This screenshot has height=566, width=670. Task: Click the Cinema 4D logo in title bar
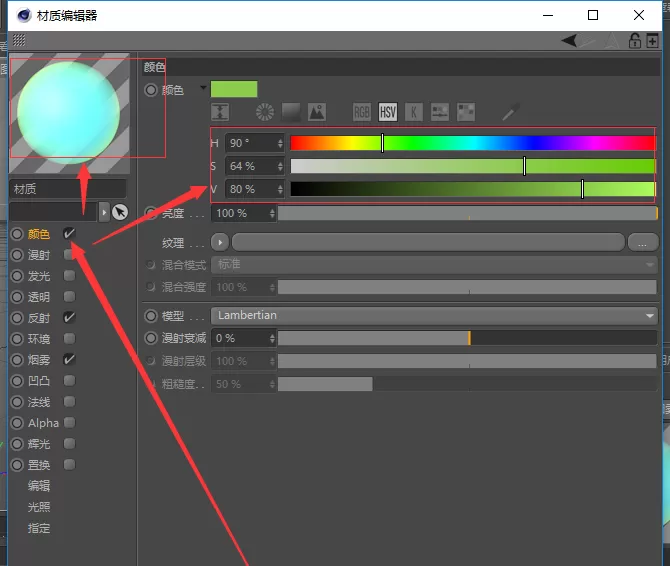tap(24, 15)
